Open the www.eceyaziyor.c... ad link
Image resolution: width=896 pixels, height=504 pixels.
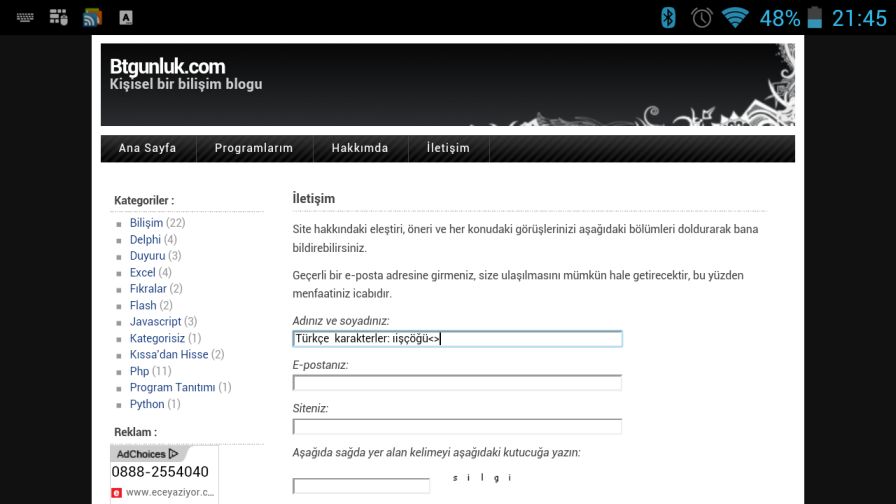coord(170,493)
